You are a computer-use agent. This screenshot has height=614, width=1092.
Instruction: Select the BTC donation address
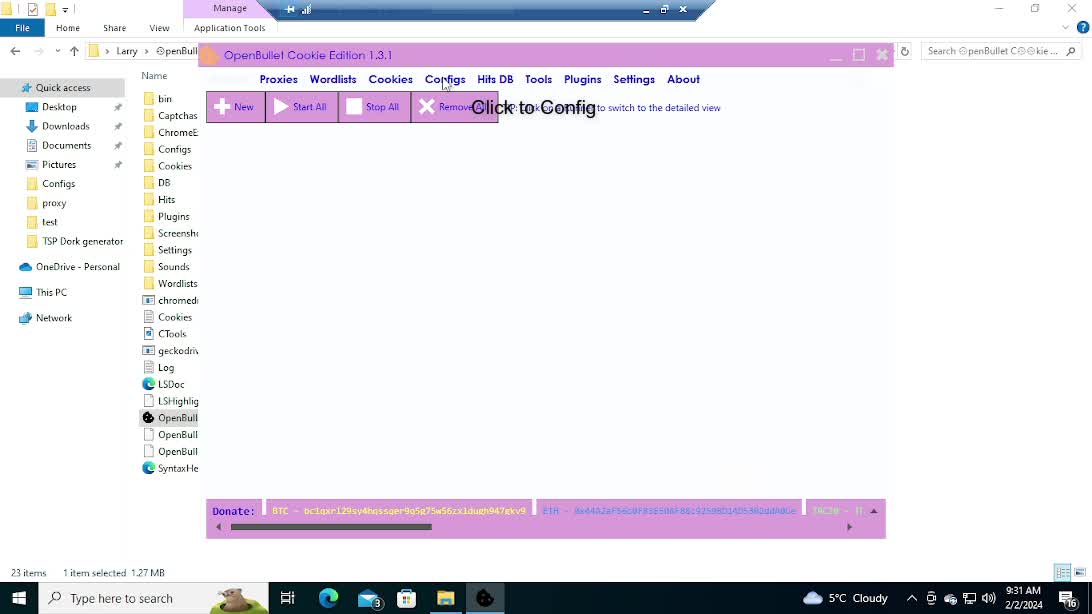(x=398, y=510)
